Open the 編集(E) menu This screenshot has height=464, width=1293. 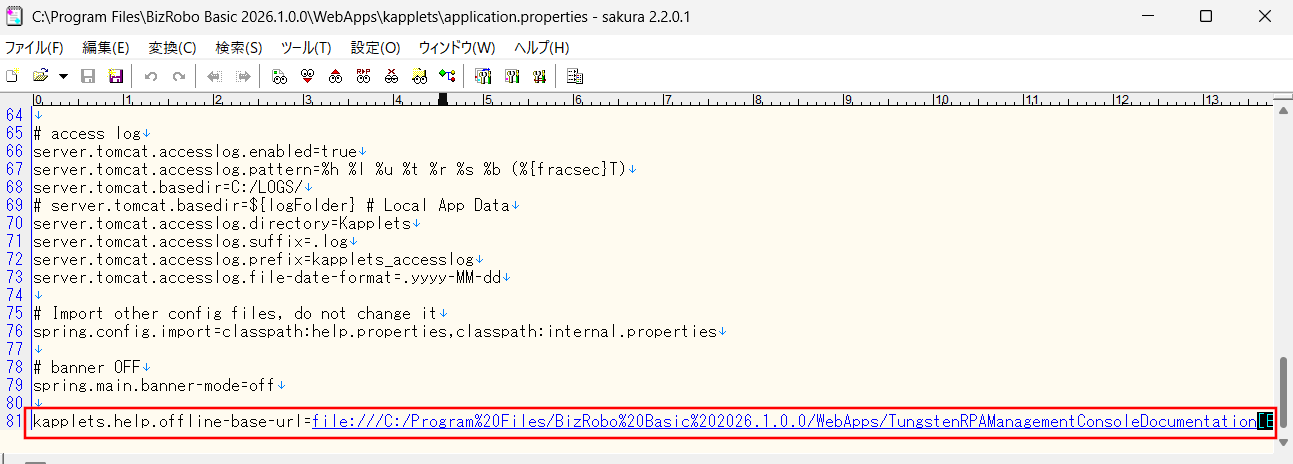pyautogui.click(x=106, y=48)
